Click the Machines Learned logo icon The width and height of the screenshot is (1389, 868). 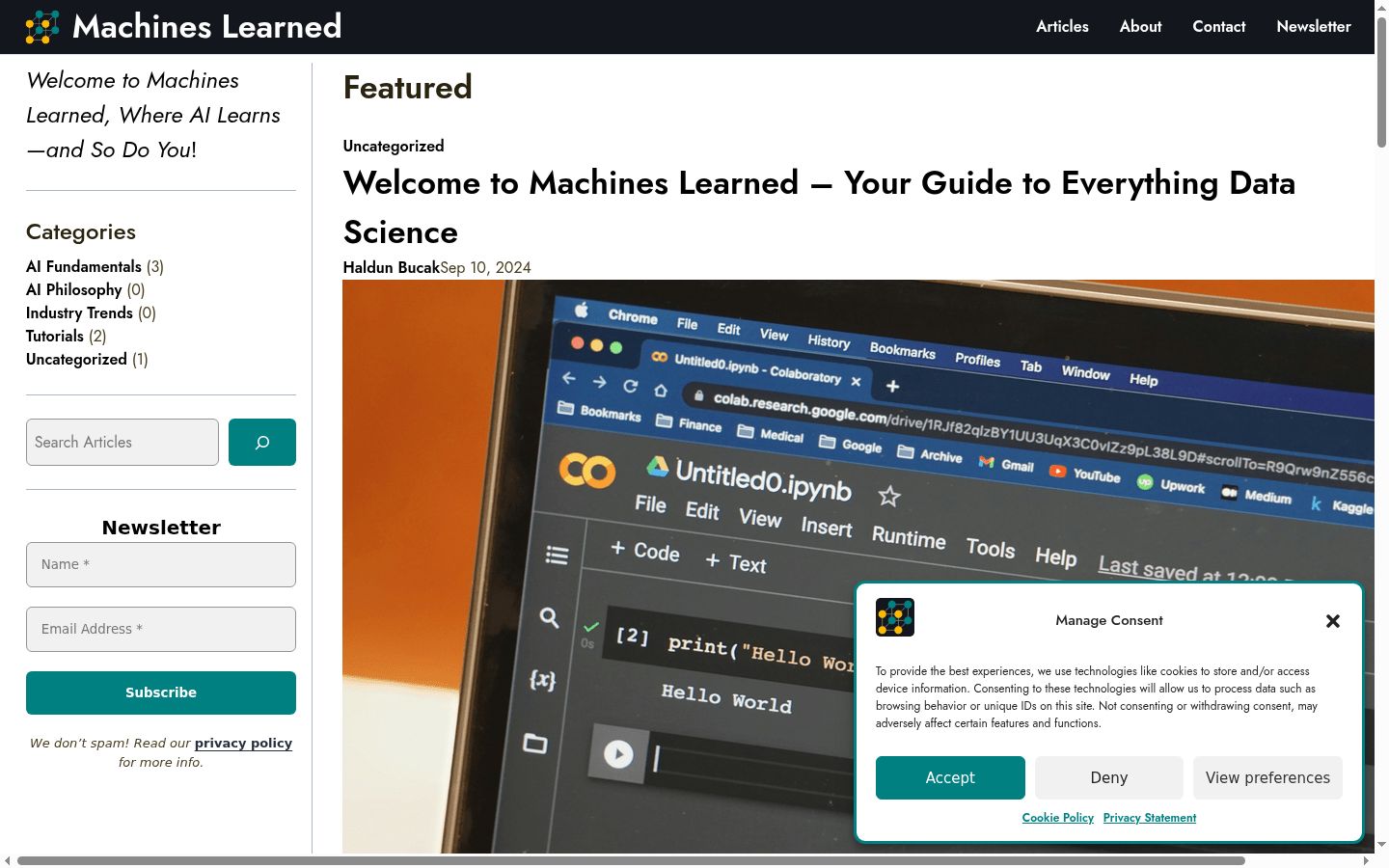tap(42, 27)
